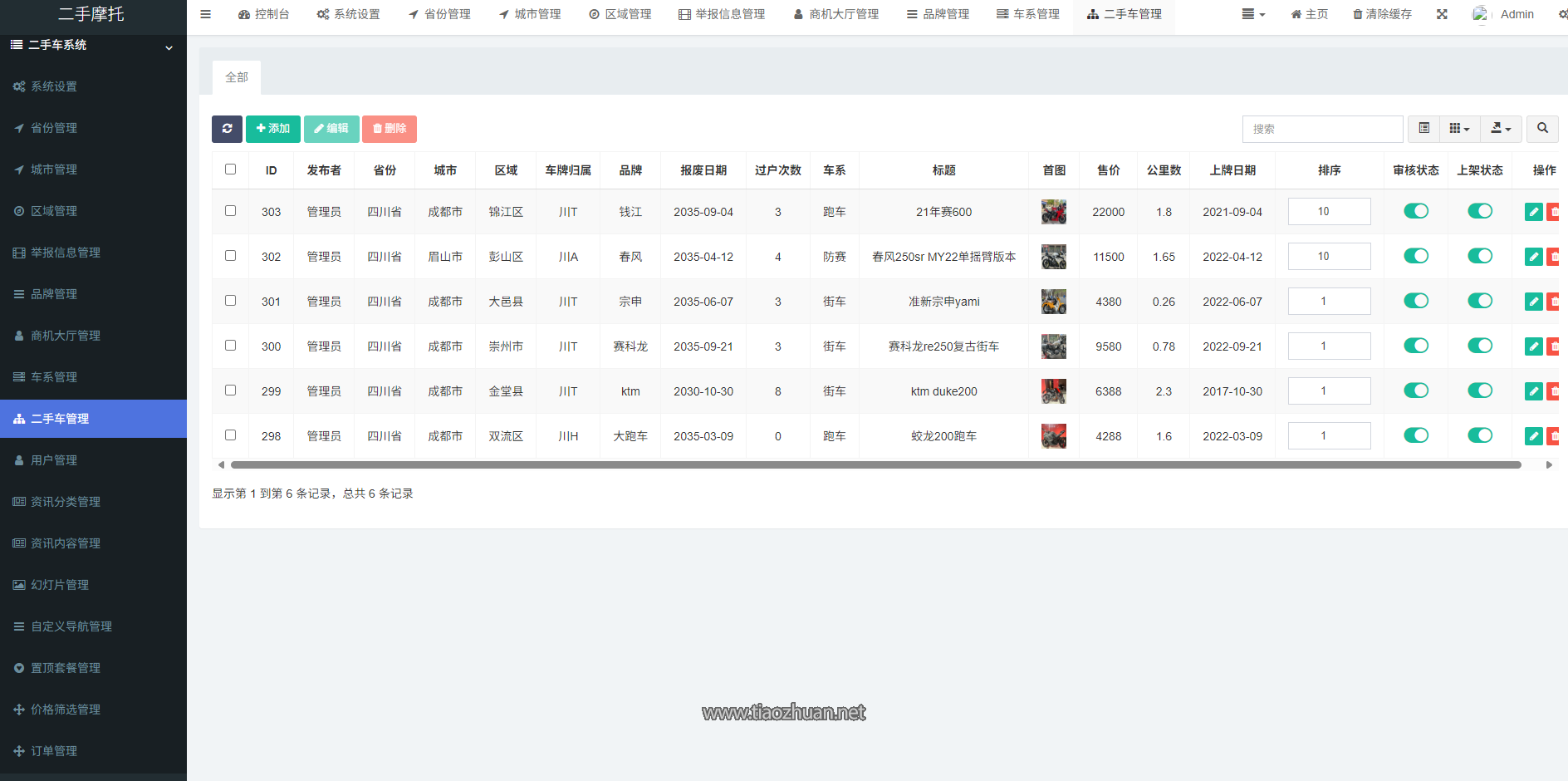The image size is (1568, 781).
Task: Click the red delete icon for row 303
Action: click(x=1554, y=212)
